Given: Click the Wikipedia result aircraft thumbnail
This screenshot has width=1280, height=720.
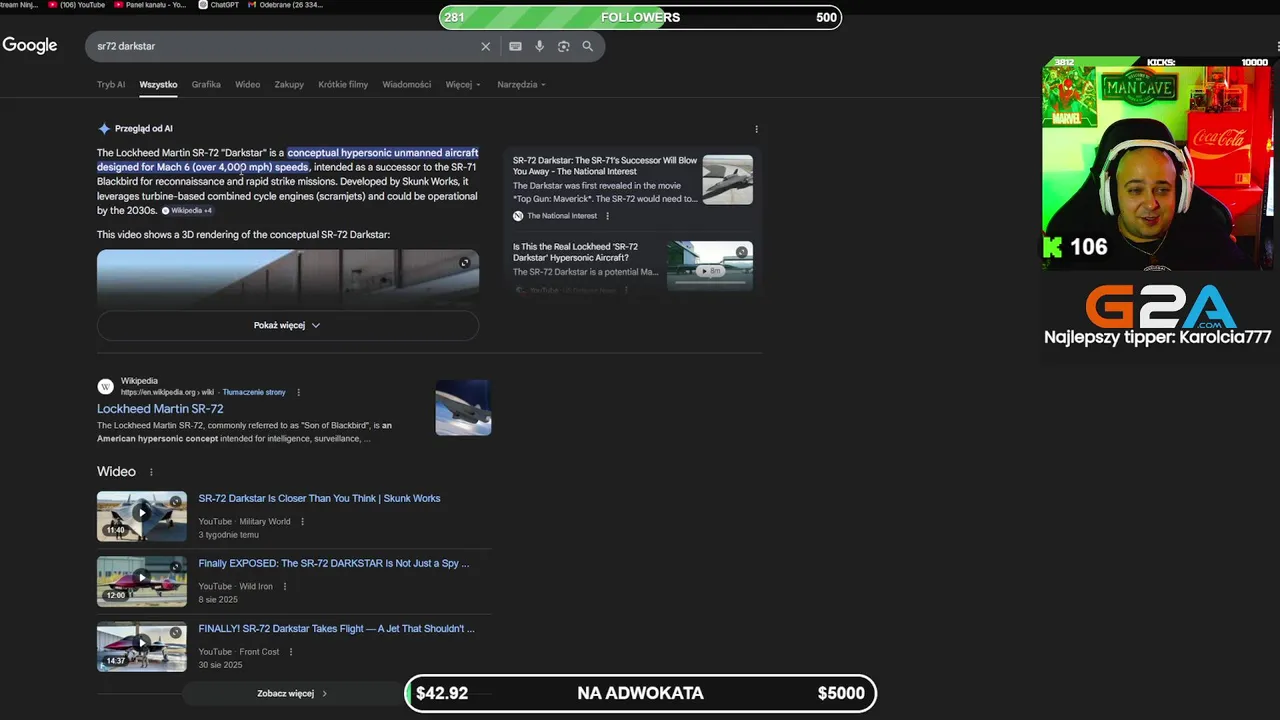Looking at the screenshot, I should [463, 408].
